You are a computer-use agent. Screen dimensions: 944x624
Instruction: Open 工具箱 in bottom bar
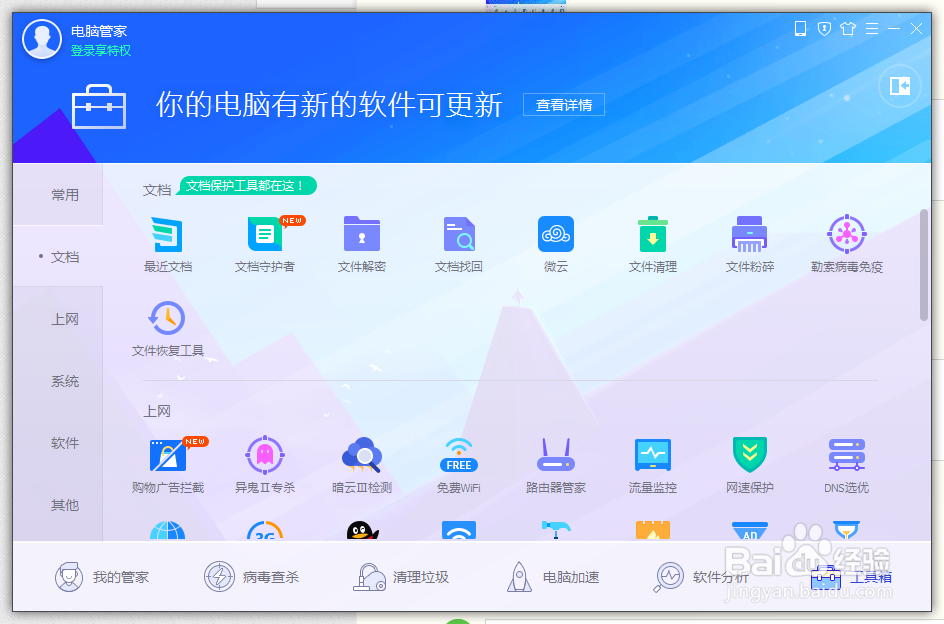point(851,576)
